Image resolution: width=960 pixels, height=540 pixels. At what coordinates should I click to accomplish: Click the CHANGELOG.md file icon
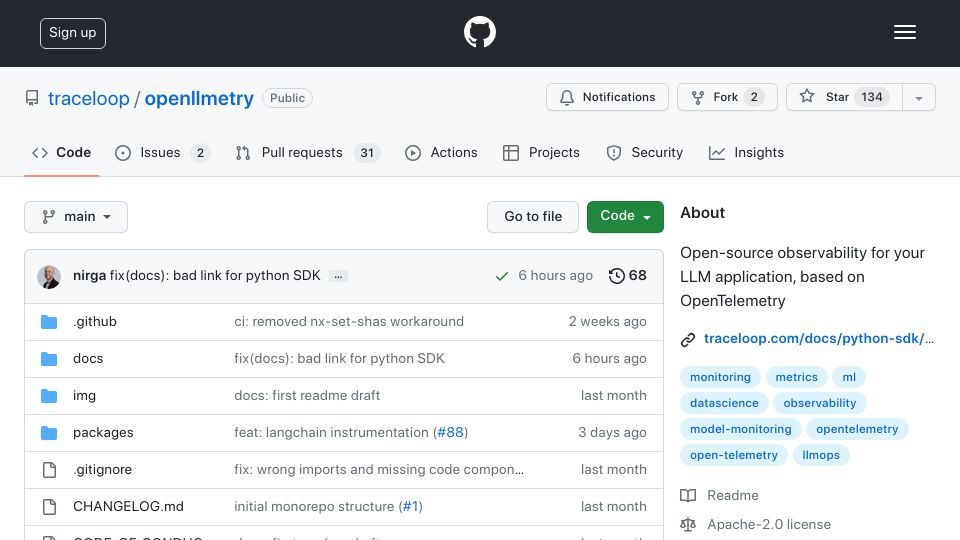(50, 507)
